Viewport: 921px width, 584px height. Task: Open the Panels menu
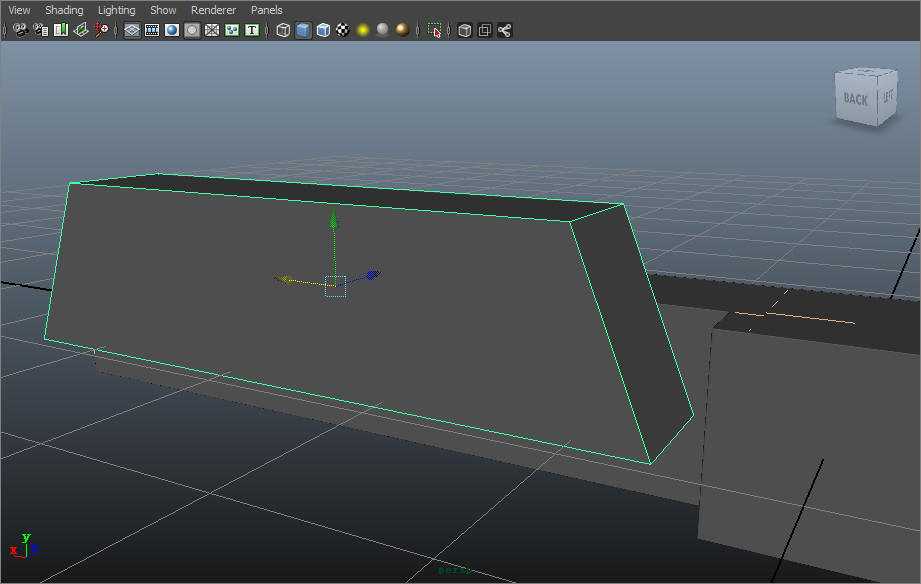(x=266, y=10)
